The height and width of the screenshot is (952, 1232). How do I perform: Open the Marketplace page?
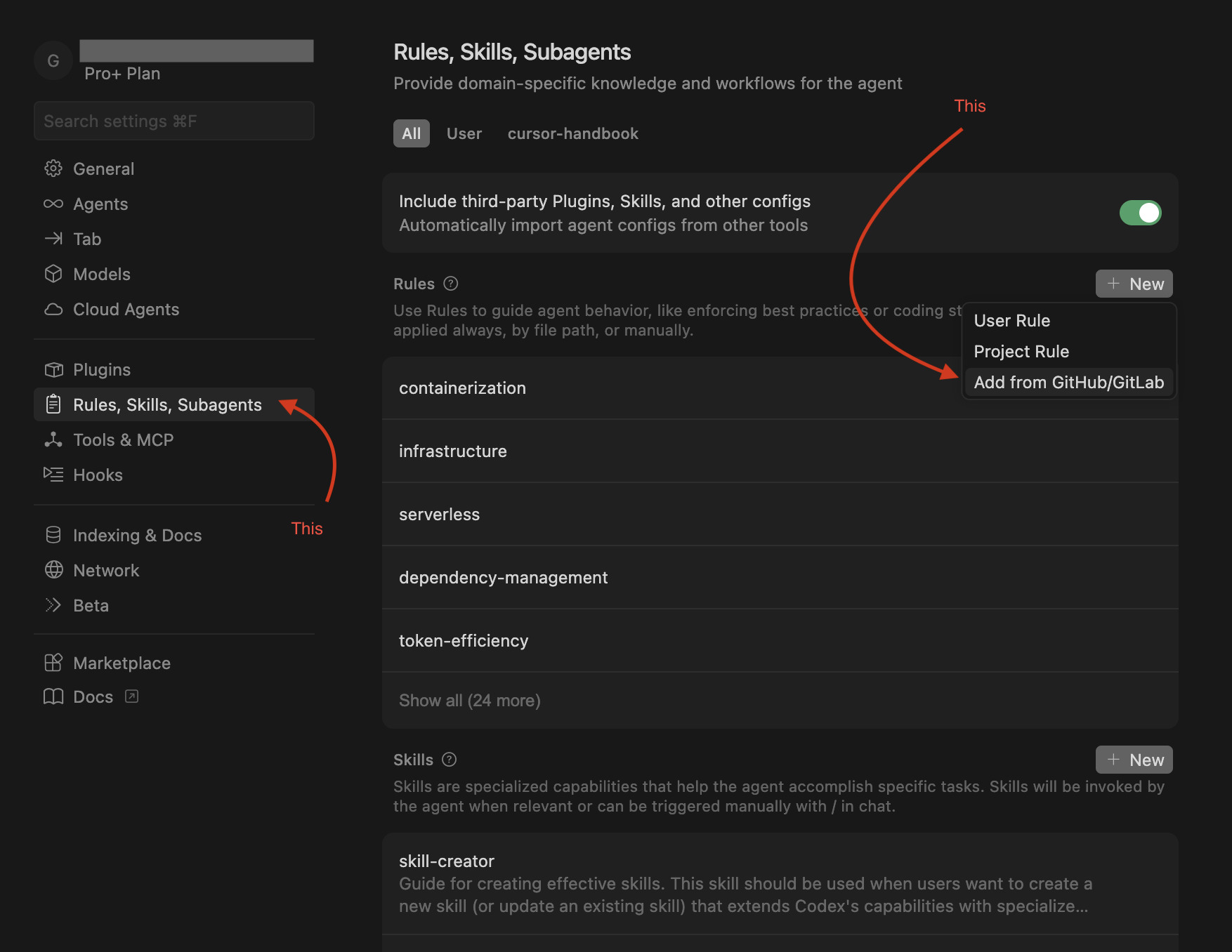click(122, 663)
